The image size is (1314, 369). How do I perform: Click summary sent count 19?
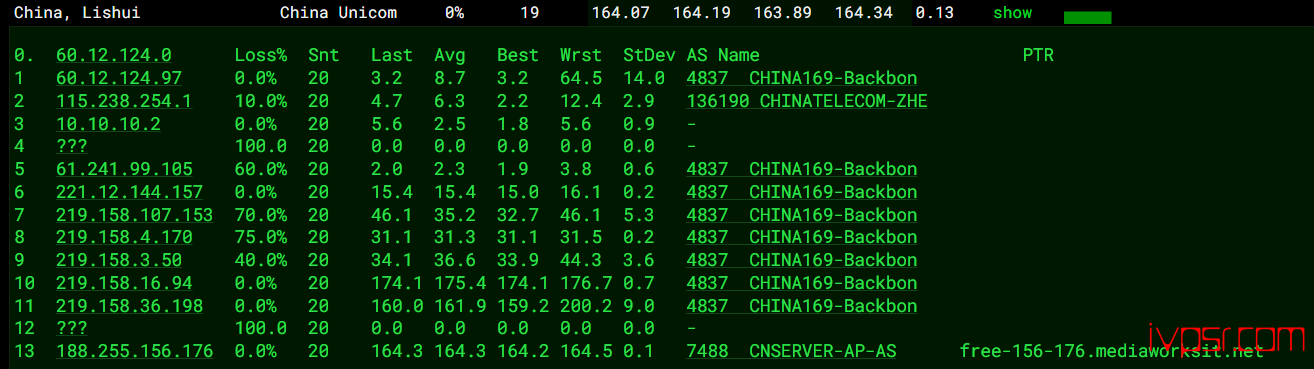click(530, 13)
